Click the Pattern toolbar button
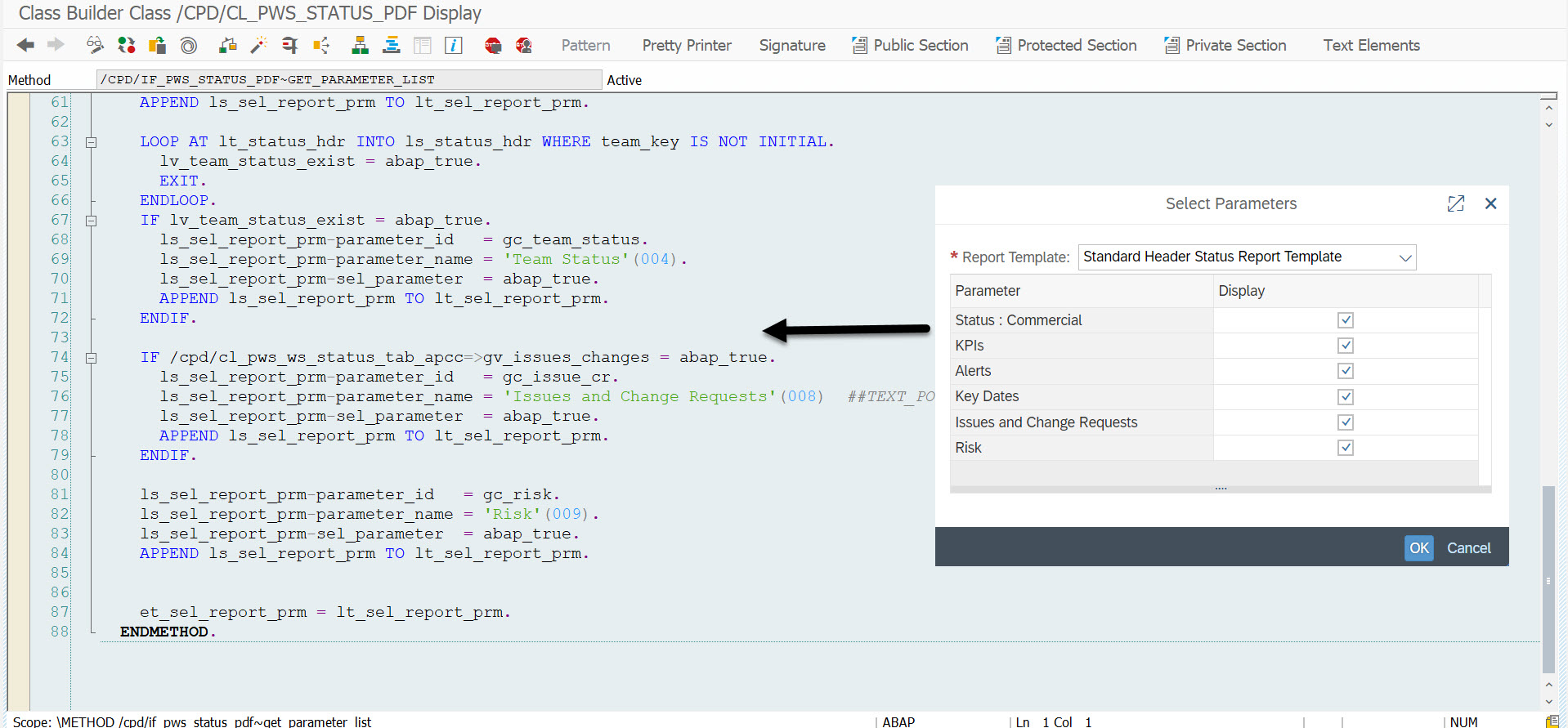This screenshot has height=728, width=1568. click(x=585, y=46)
